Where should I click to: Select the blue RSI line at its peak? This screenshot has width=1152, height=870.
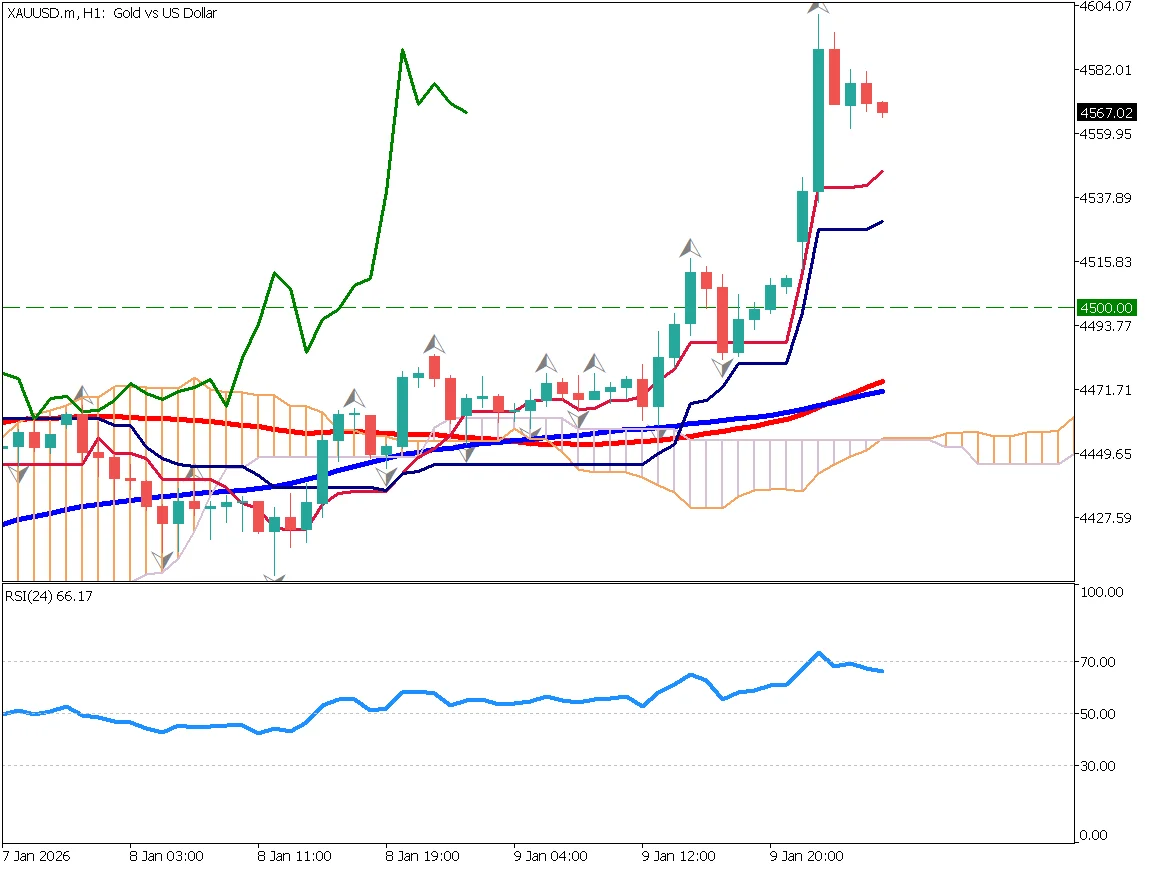818,651
